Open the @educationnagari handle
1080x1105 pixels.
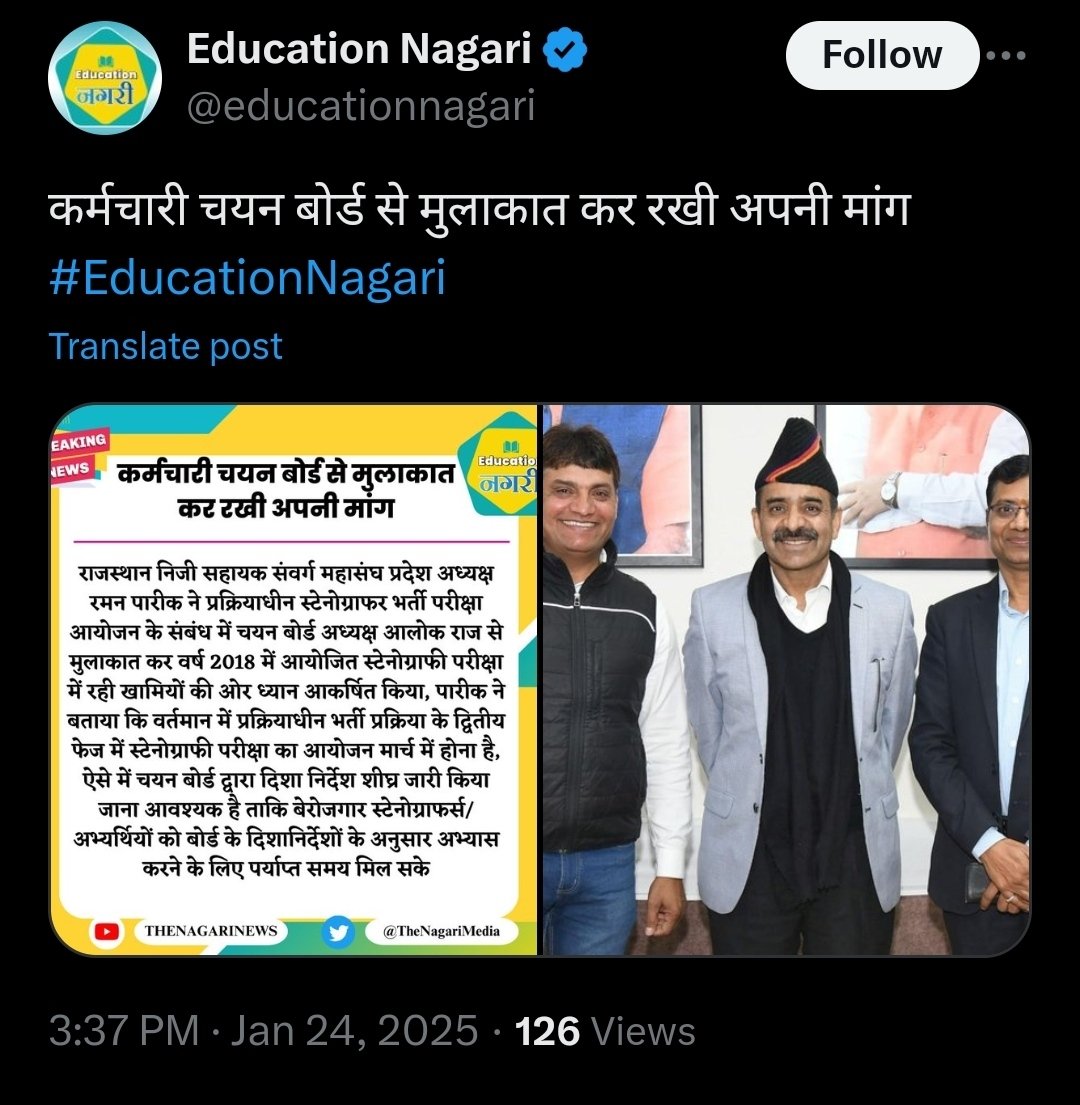361,106
